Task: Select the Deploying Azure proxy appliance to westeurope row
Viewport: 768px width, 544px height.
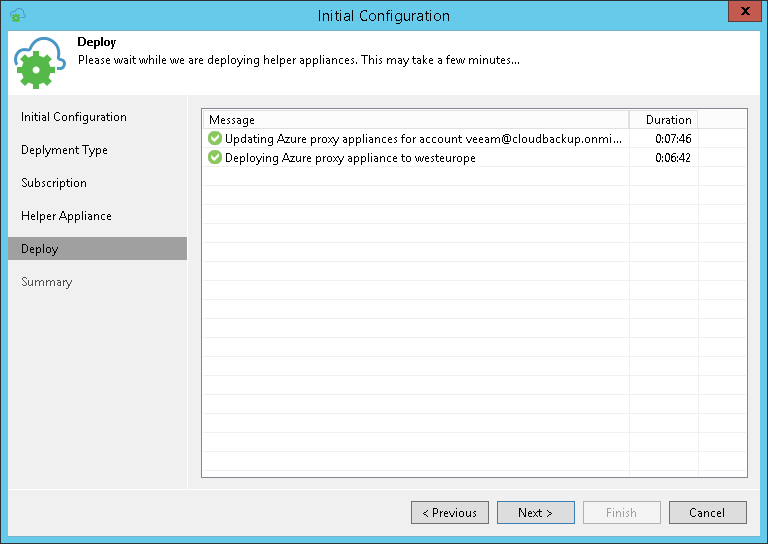Action: pos(350,158)
